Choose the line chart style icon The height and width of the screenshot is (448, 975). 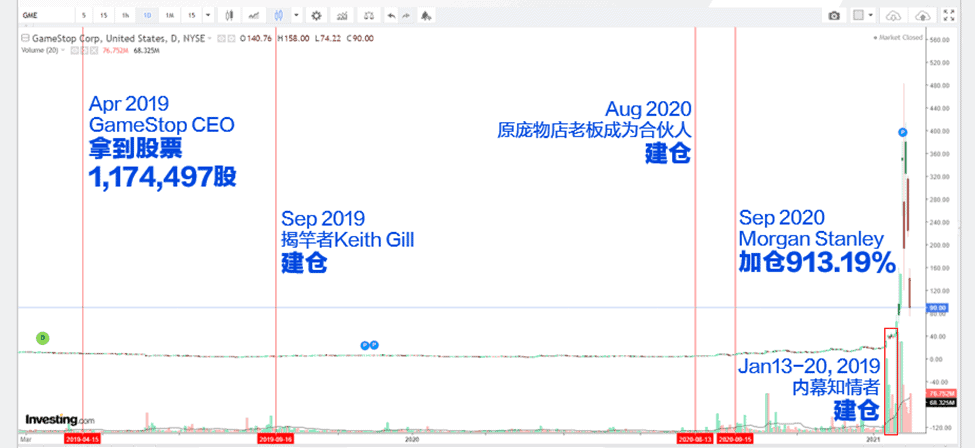[254, 15]
